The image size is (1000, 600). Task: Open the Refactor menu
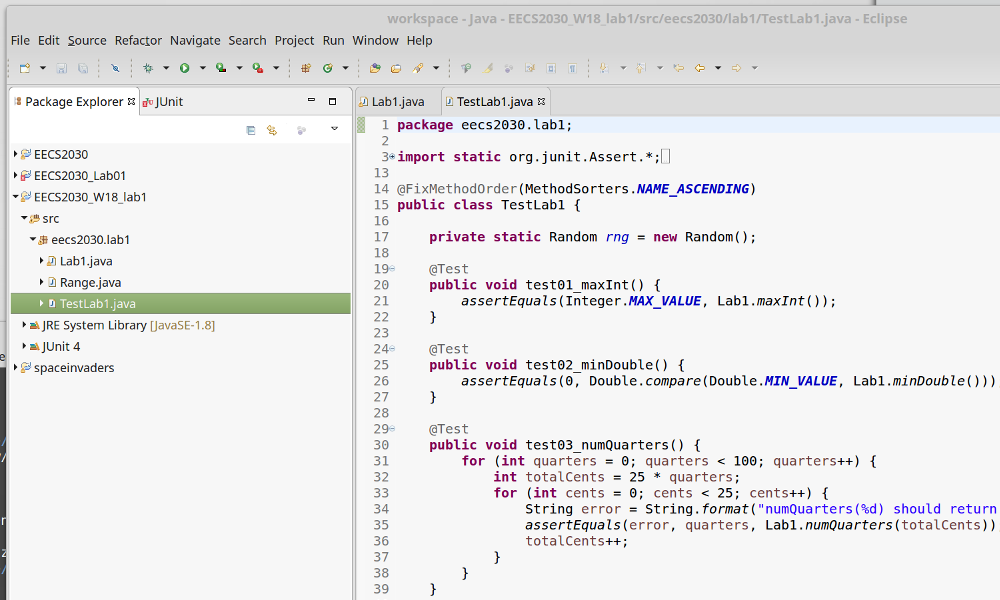coord(138,40)
